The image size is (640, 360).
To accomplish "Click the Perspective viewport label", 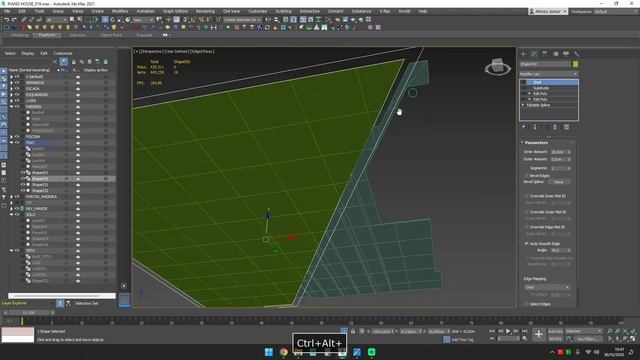I will (151, 51).
